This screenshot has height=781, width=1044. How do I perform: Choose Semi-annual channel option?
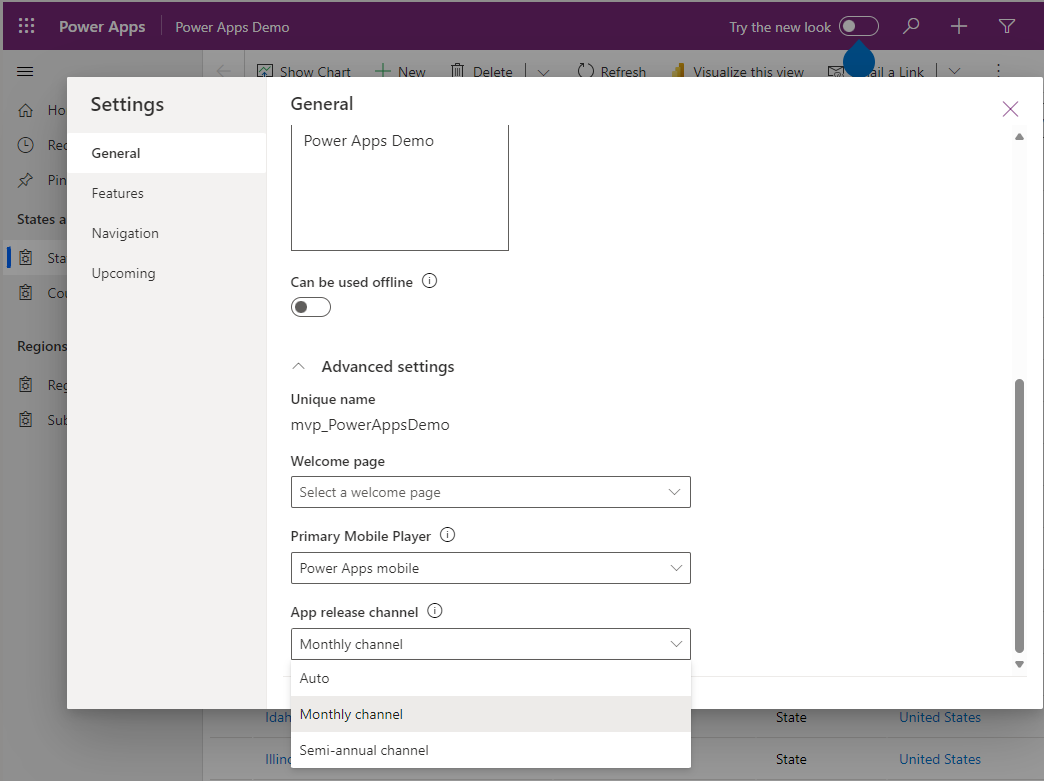[491, 750]
